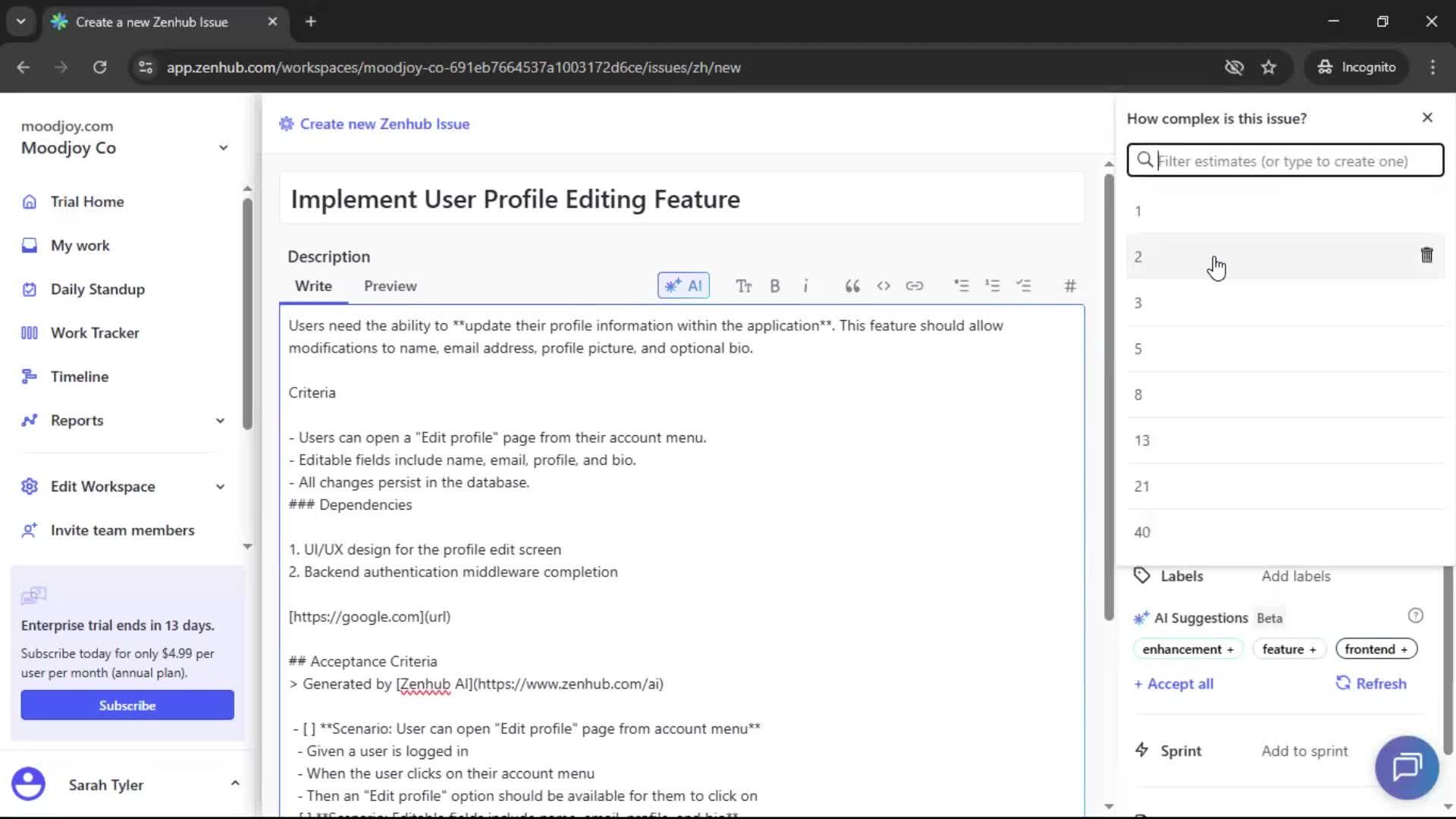Open the chat bubble in the bottom corner
This screenshot has width=1456, height=819.
pos(1406,767)
